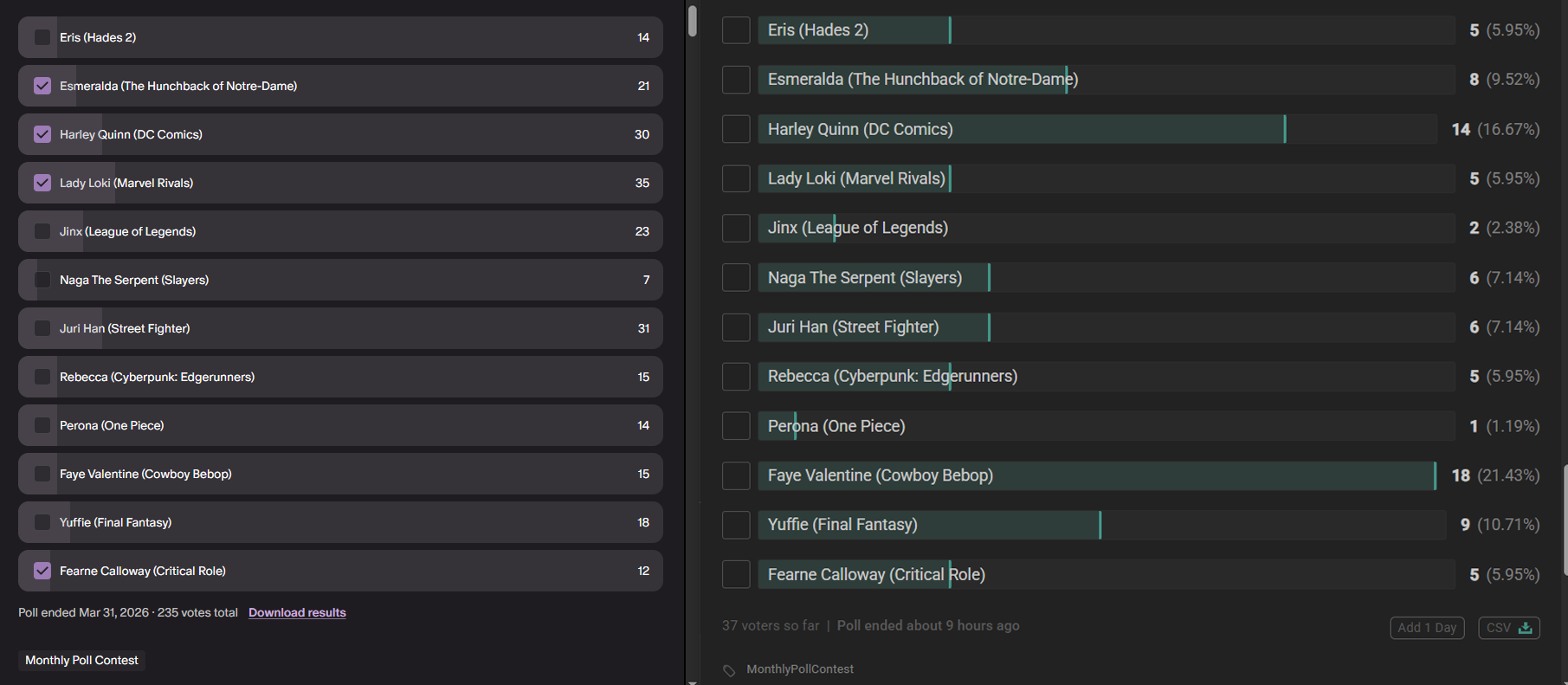Click Jinx 2 (2.38%) result
Image resolution: width=1568 pixels, height=685 pixels.
[1505, 228]
